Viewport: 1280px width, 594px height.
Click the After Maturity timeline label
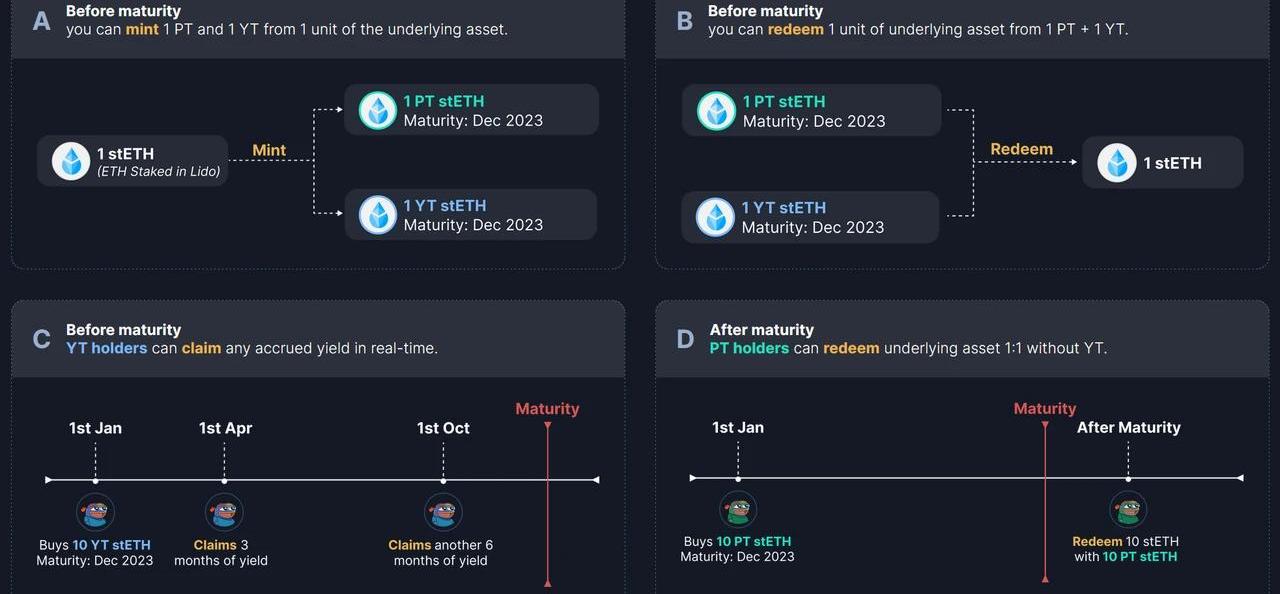[1128, 427]
